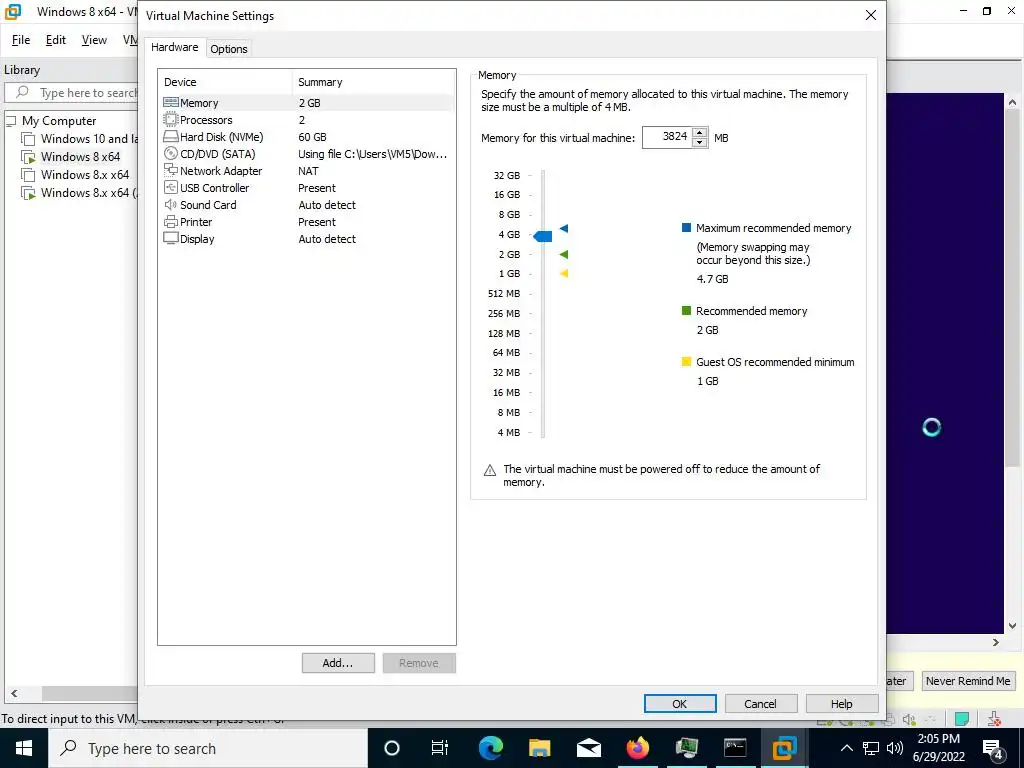Click the 512 MB slider label
1024x768 pixels.
pos(504,293)
